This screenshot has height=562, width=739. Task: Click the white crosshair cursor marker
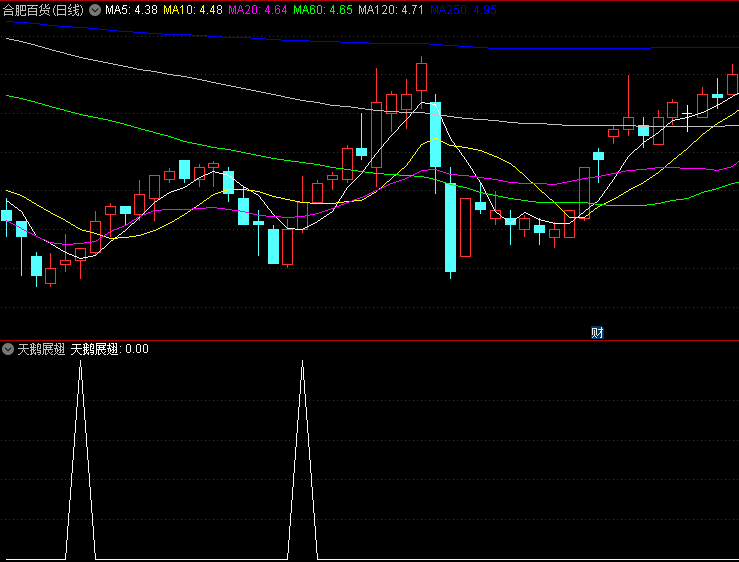pos(687,116)
